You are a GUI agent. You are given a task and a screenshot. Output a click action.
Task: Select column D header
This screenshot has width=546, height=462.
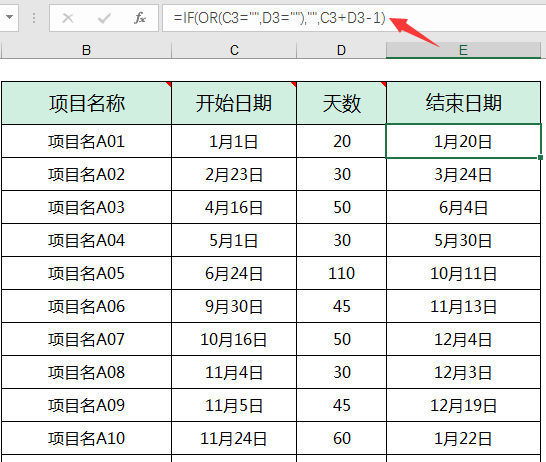[x=341, y=50]
